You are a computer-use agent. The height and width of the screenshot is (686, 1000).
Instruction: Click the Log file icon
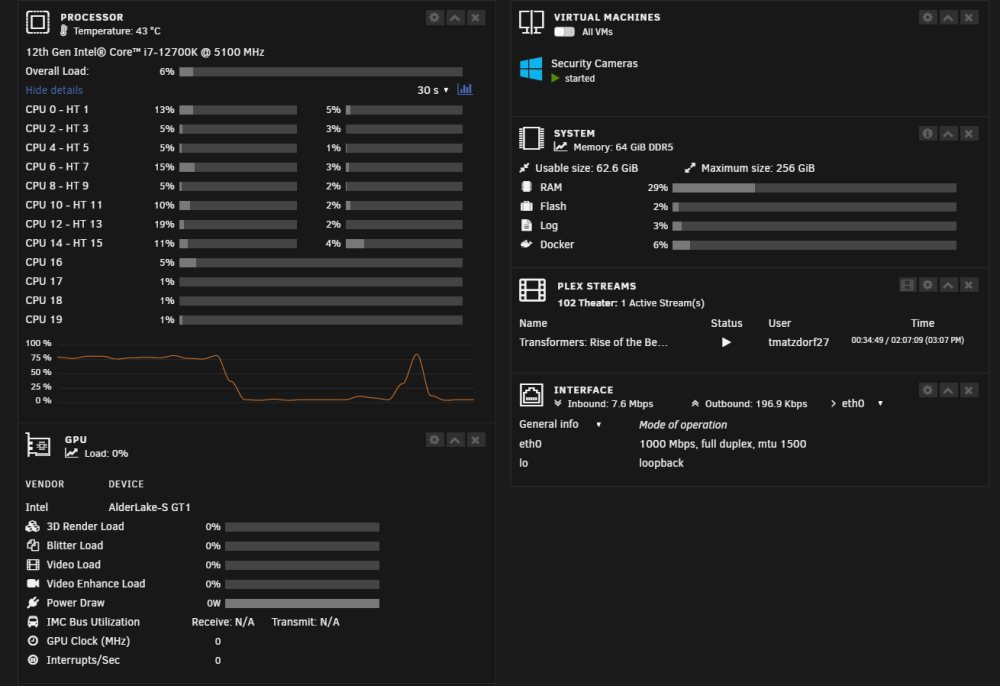526,225
